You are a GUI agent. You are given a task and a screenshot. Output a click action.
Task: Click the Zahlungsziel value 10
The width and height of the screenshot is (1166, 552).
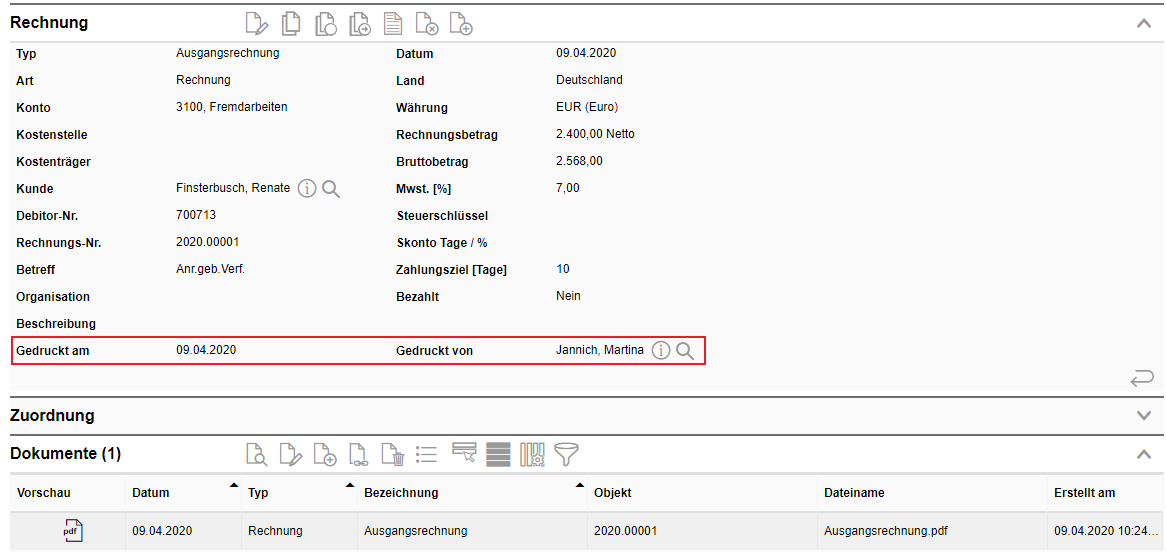[563, 269]
